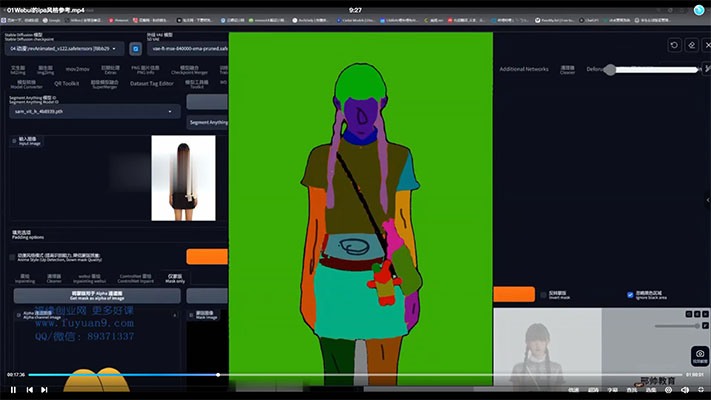Switch to the Mask only tab
711x400 pixels.
[x=175, y=278]
